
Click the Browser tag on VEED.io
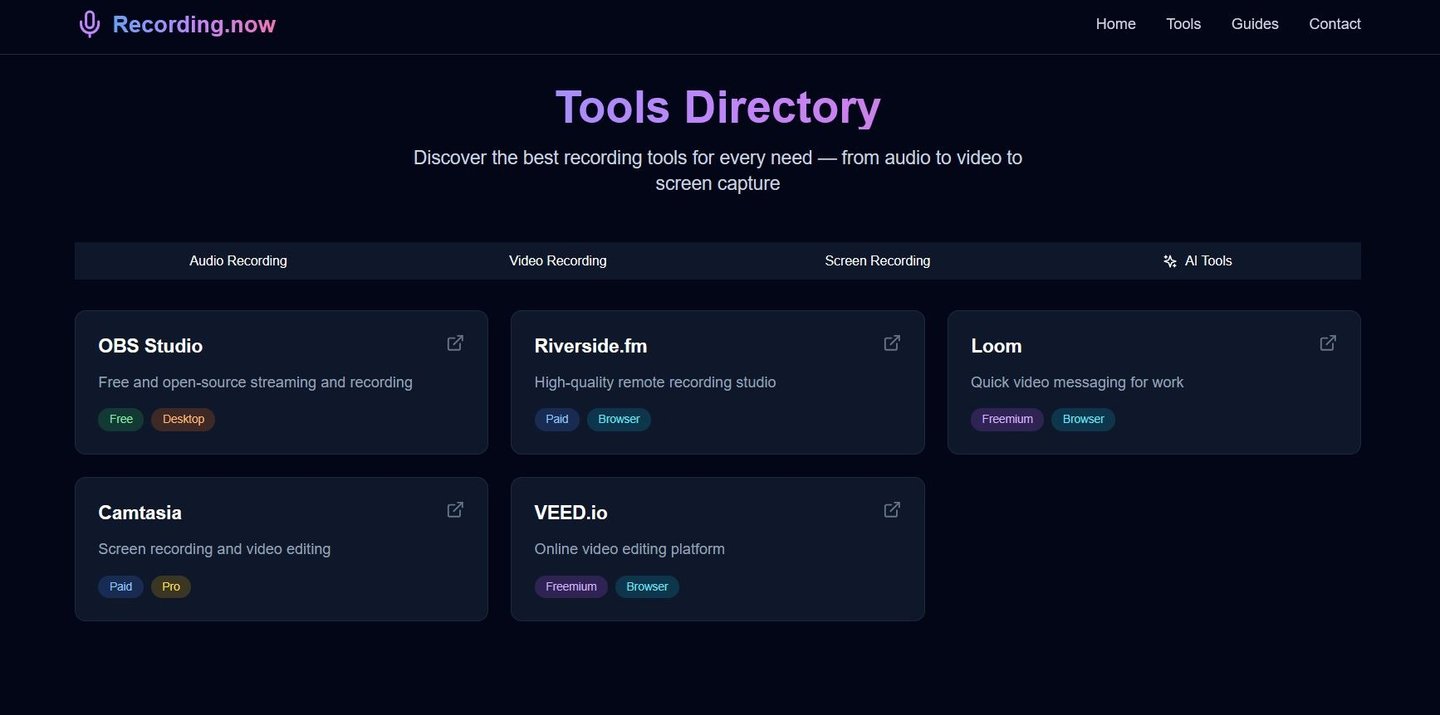point(647,586)
